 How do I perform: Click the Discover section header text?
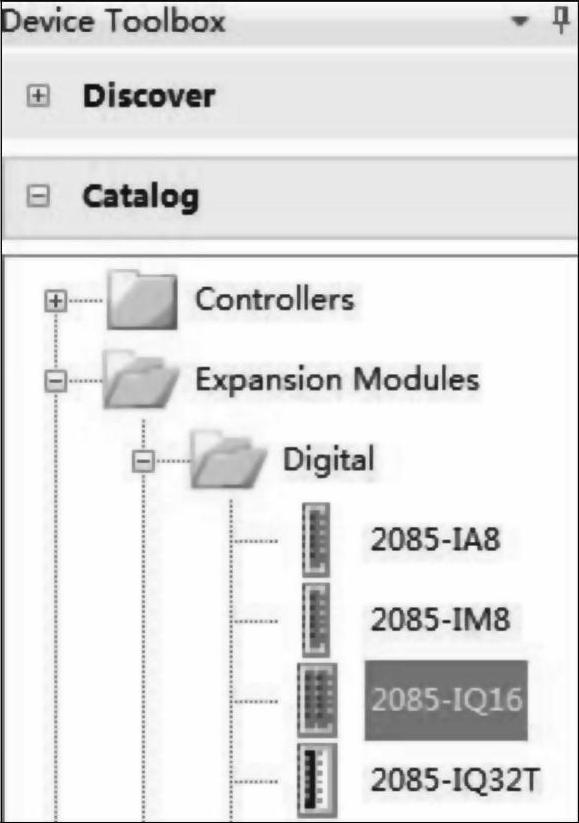[x=149, y=97]
